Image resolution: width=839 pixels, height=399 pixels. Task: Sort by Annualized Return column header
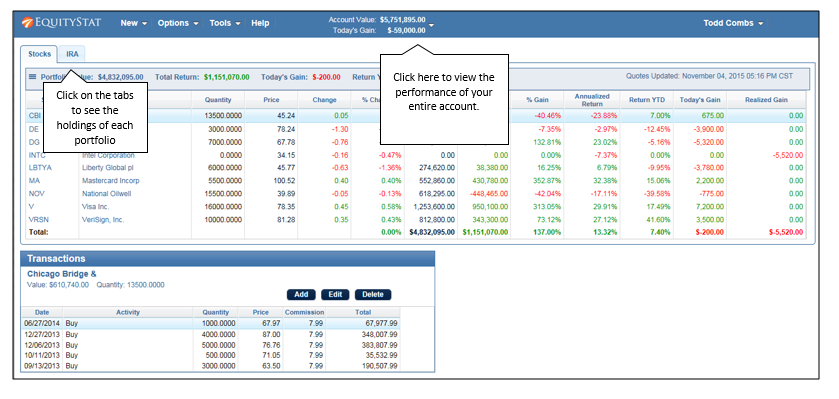tap(592, 99)
